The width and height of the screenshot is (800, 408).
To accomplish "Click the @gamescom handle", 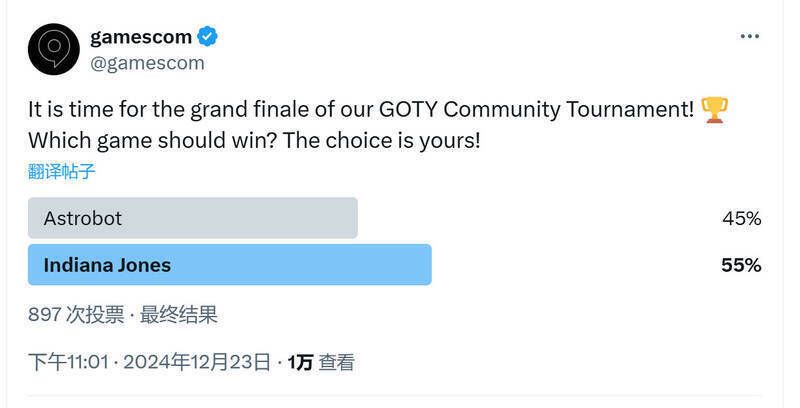I will (147, 63).
